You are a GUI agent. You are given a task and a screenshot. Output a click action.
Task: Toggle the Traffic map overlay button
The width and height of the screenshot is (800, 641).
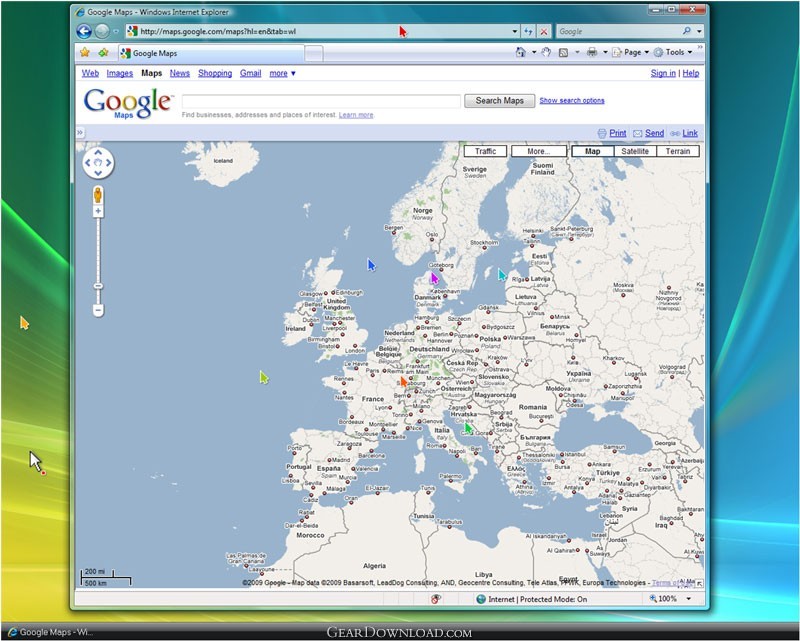coord(485,151)
